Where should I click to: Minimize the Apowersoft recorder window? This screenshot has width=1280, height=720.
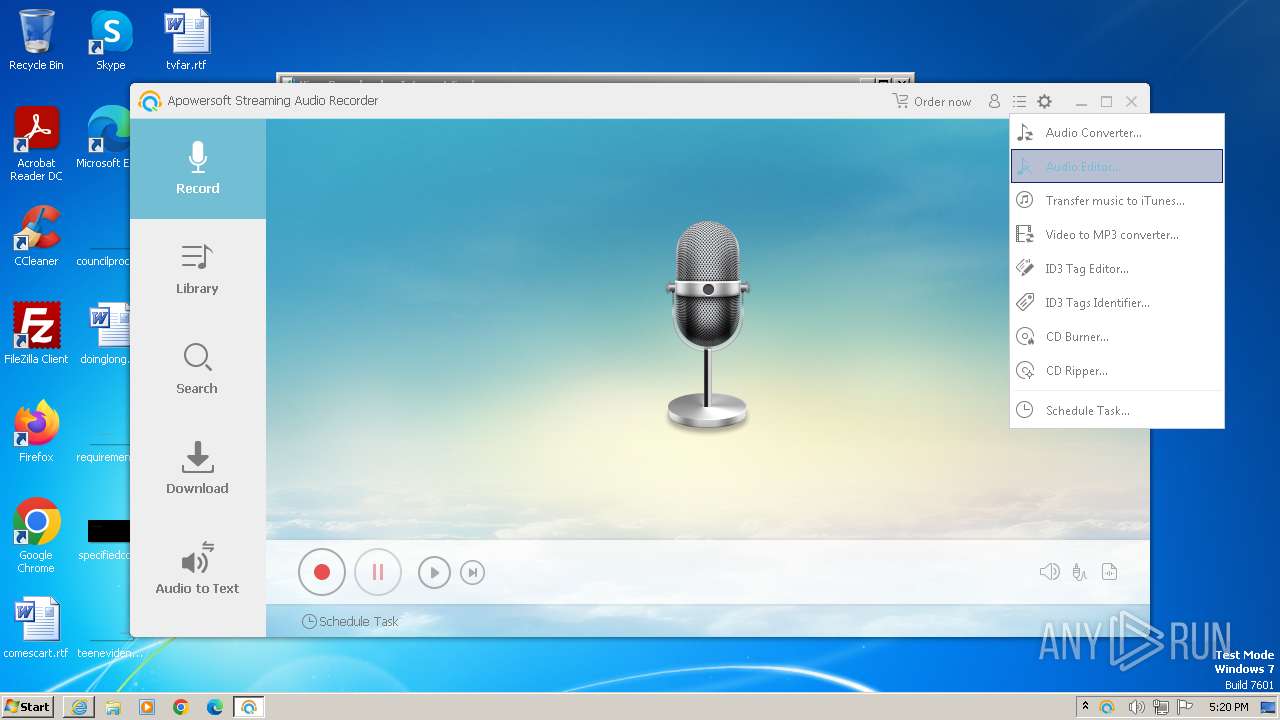point(1081,102)
